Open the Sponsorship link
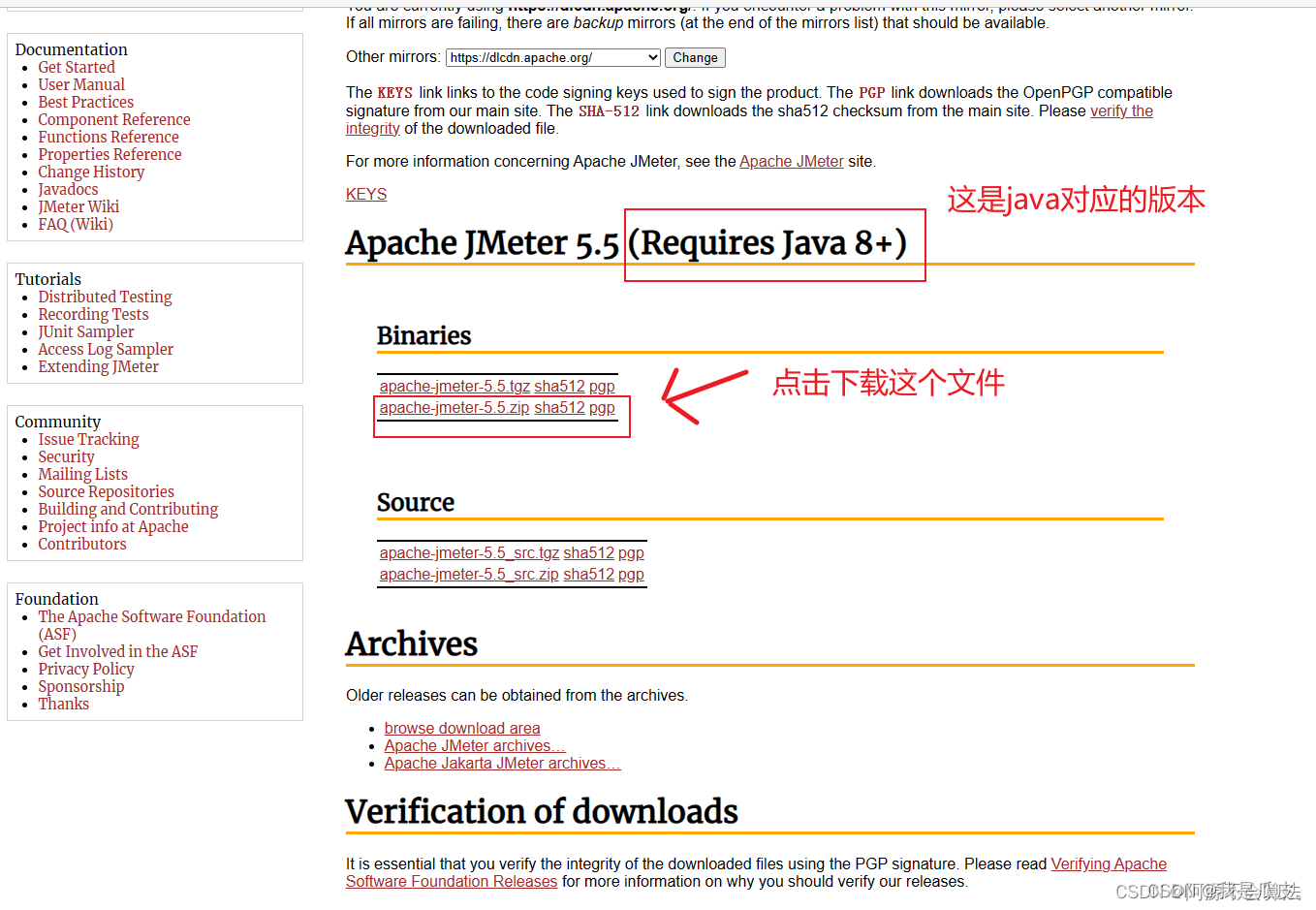 81,686
